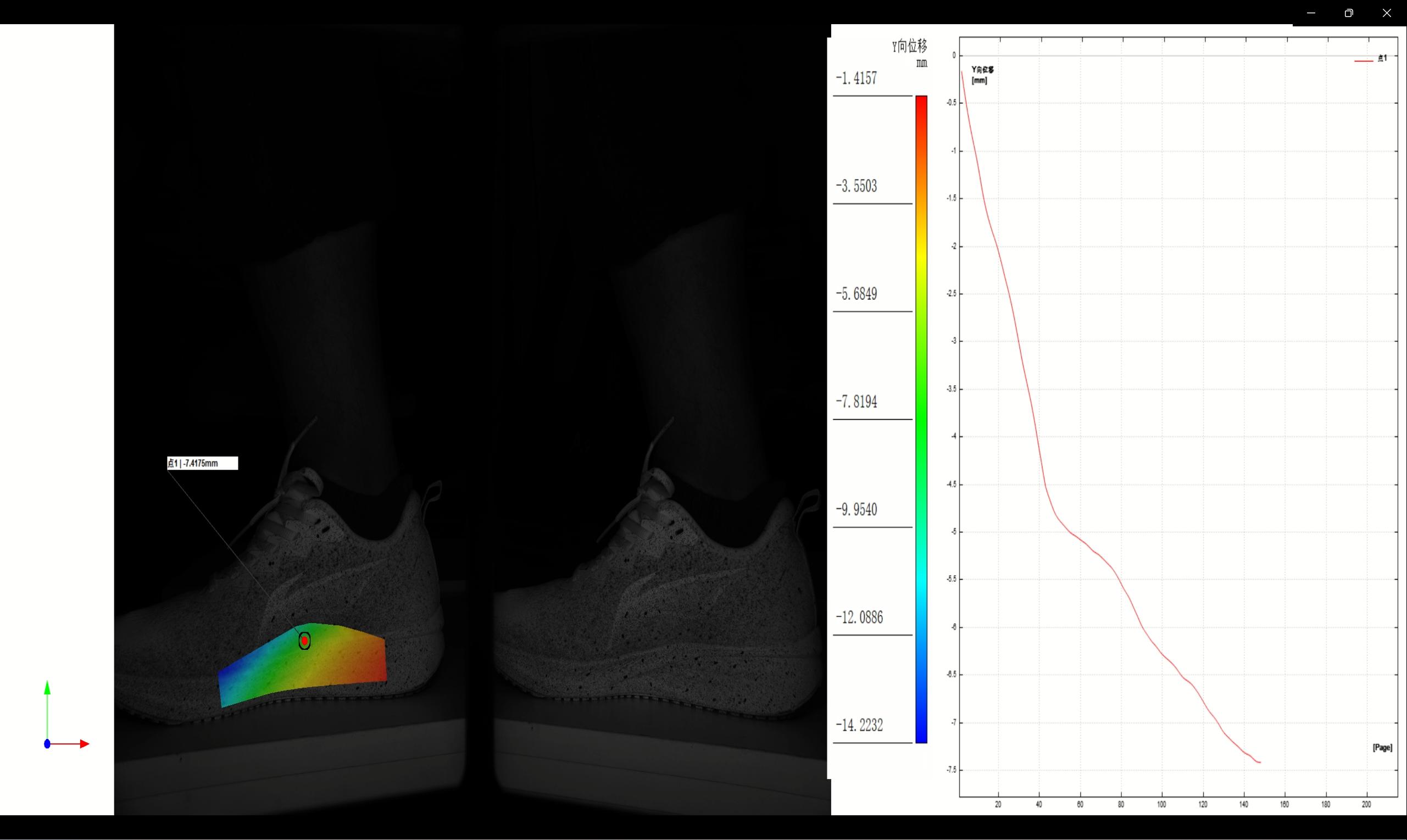Click the green Y-axis arrow of coordinate triad

click(x=48, y=688)
